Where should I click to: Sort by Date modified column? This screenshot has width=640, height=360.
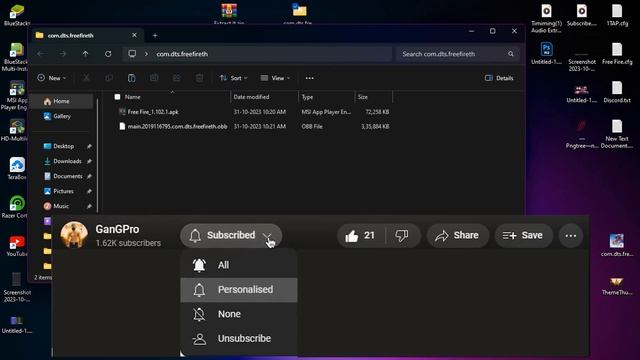click(251, 97)
